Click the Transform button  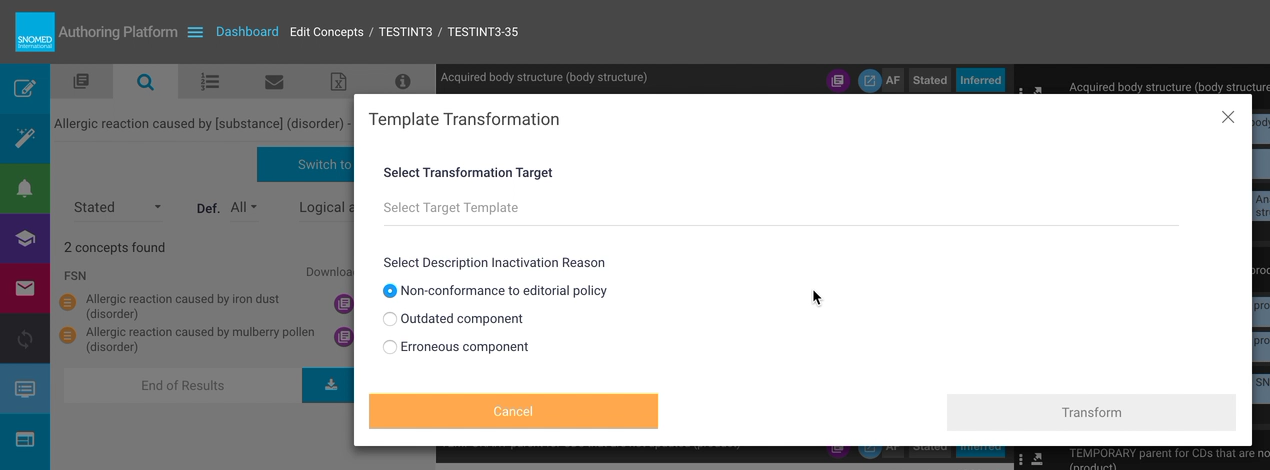(x=1091, y=412)
